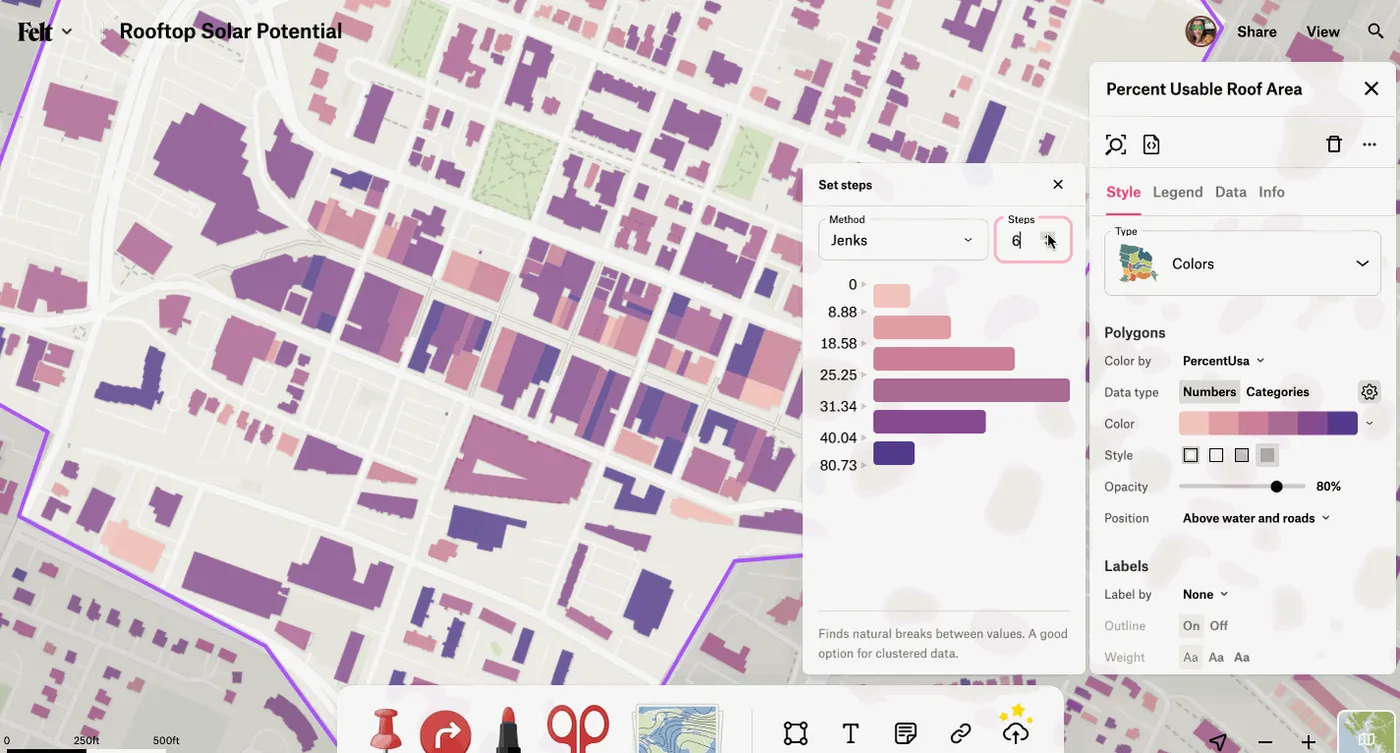
Task: Add a Note with the note tool
Action: coord(906,734)
